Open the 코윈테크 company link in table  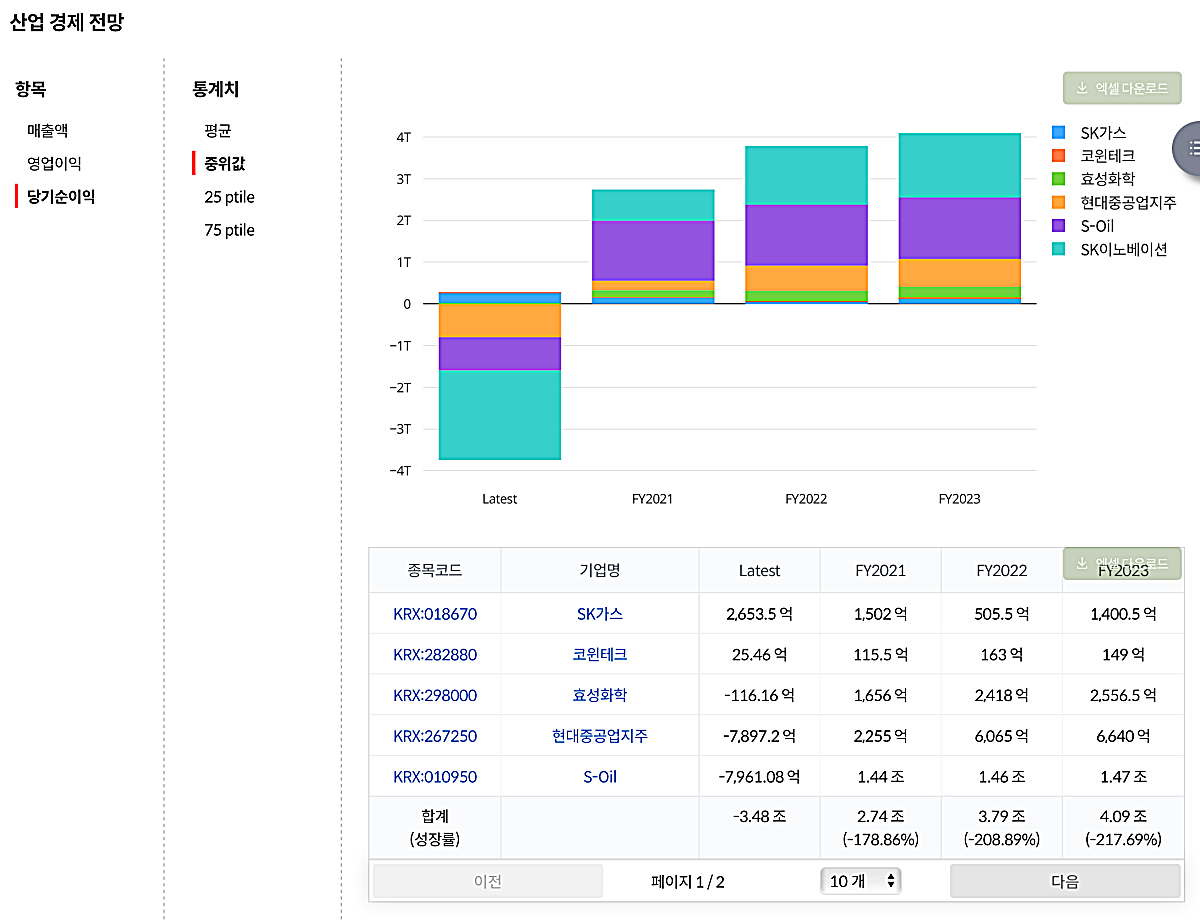[600, 655]
